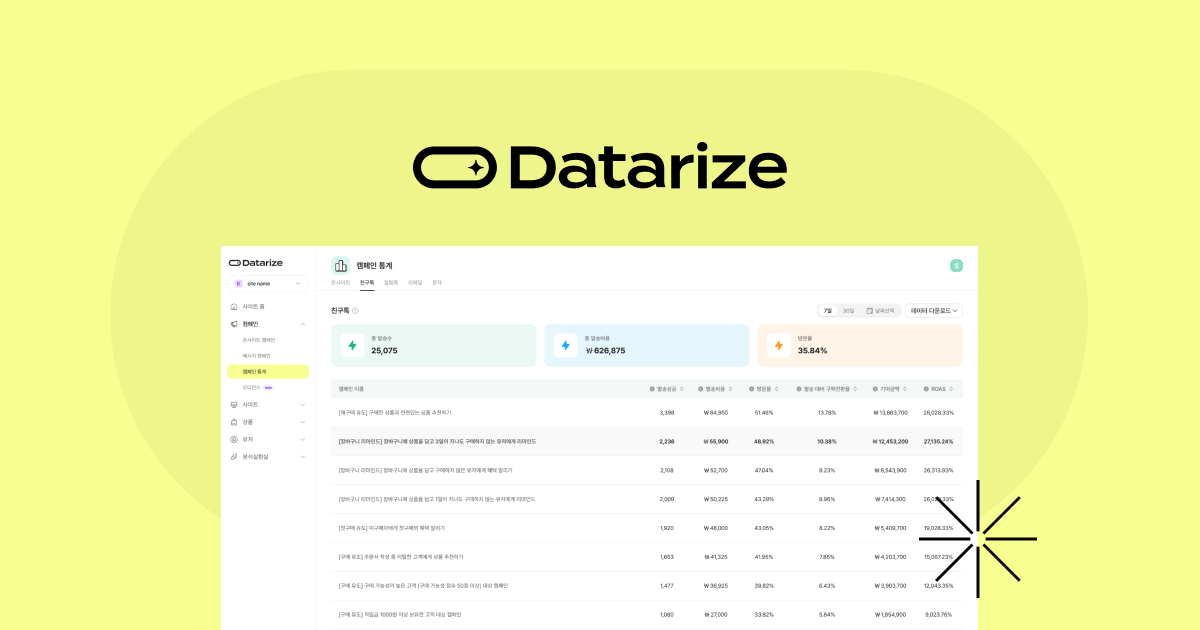This screenshot has height=630, width=1200.
Task: Sort by 발송성공 using its sort arrows
Action: pos(682,388)
